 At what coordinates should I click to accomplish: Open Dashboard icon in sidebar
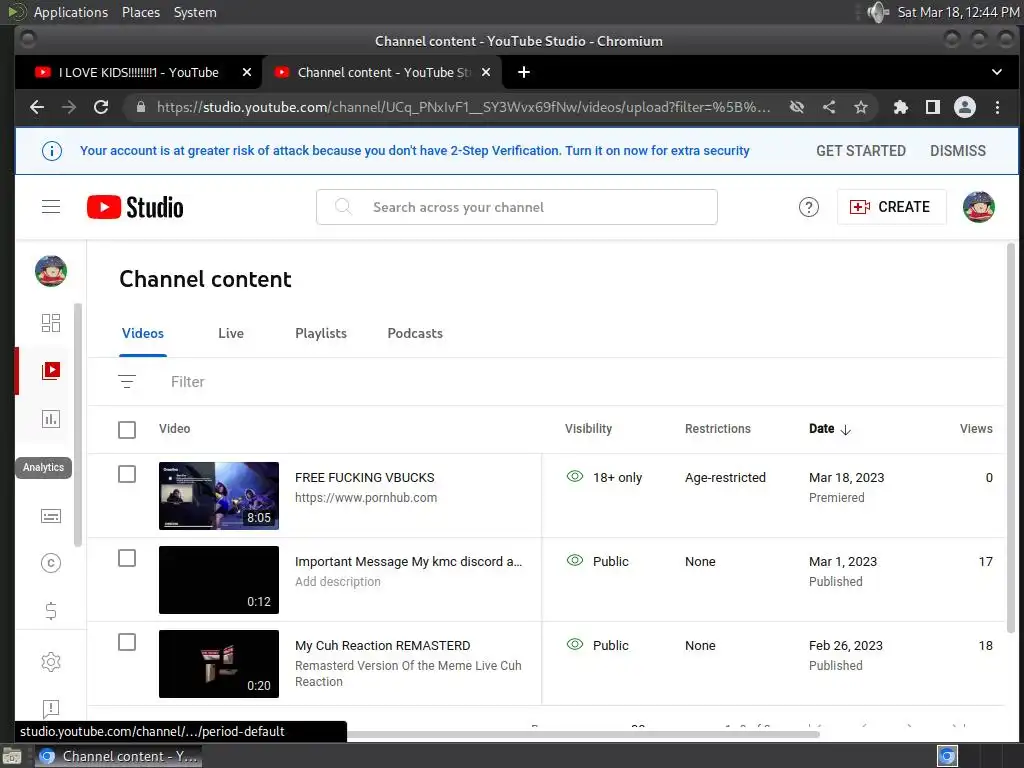[x=51, y=323]
